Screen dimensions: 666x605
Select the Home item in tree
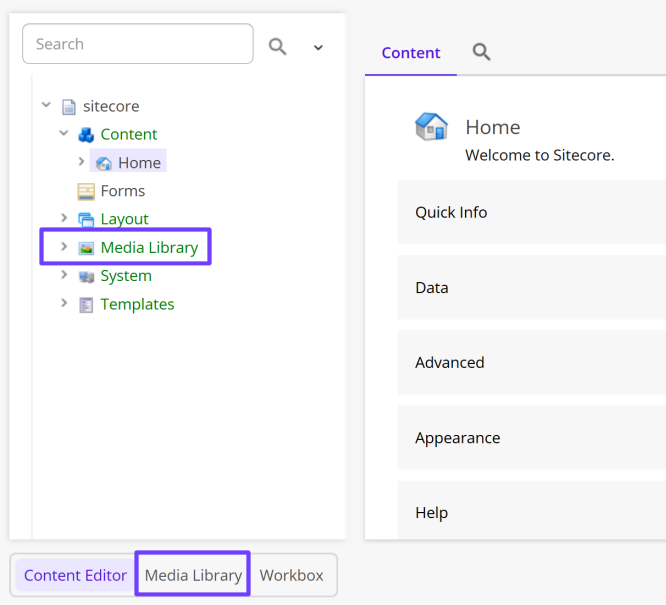139,163
